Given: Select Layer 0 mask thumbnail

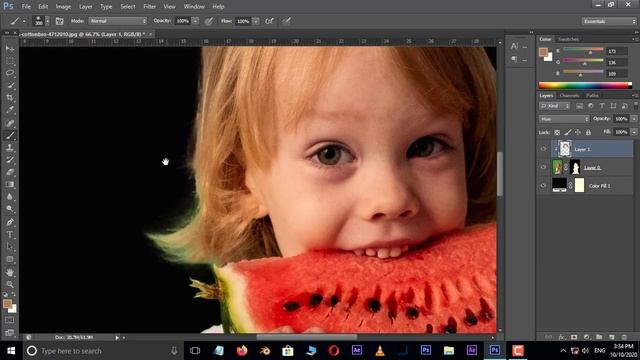Looking at the screenshot, I should pyautogui.click(x=575, y=167).
